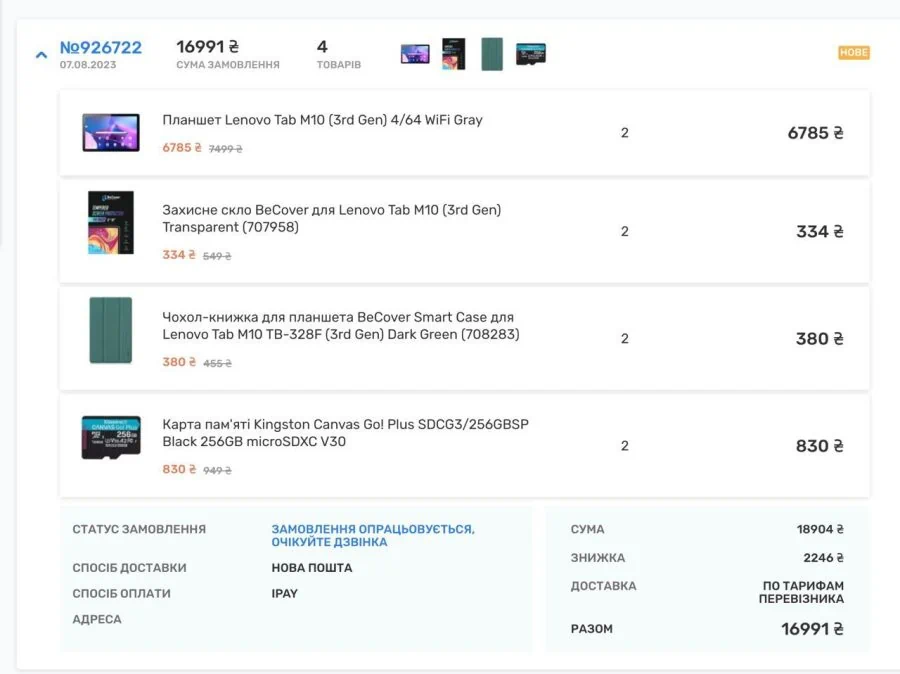Click the СТАТУС ЗАМОВЛЕННЯ label
The height and width of the screenshot is (674, 900).
tap(139, 529)
